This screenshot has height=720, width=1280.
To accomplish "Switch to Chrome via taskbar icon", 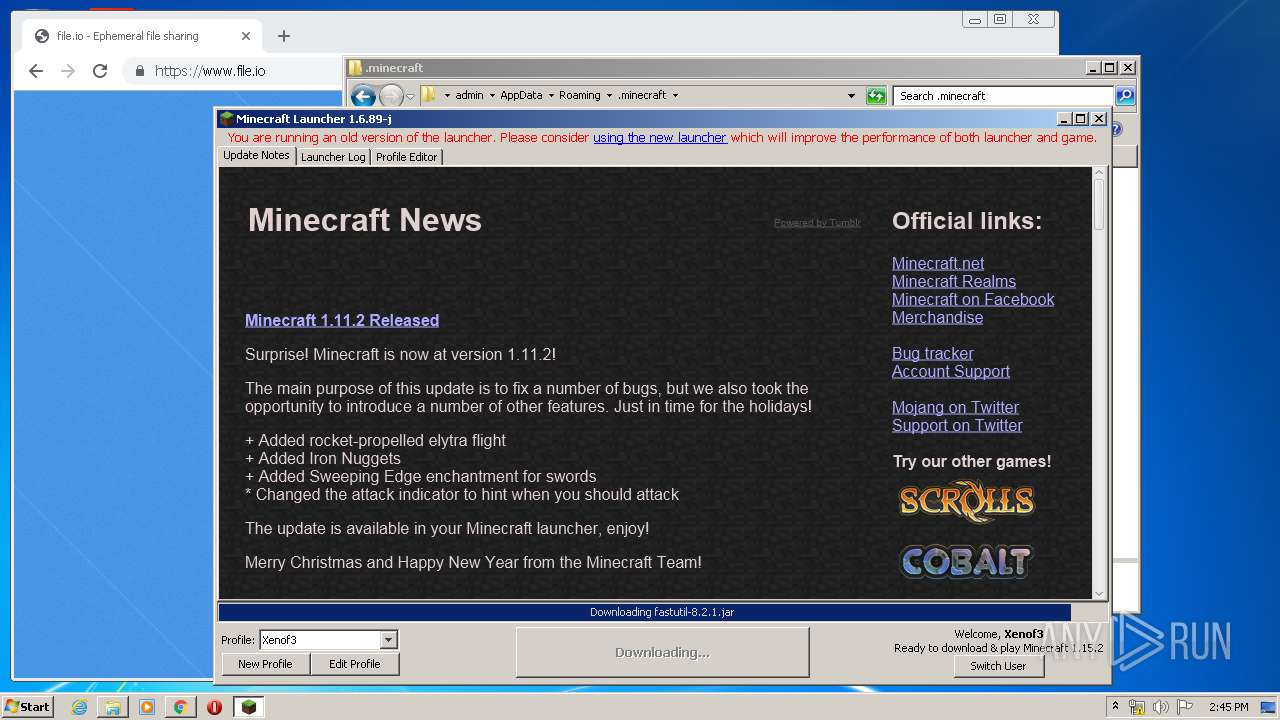I will [180, 707].
